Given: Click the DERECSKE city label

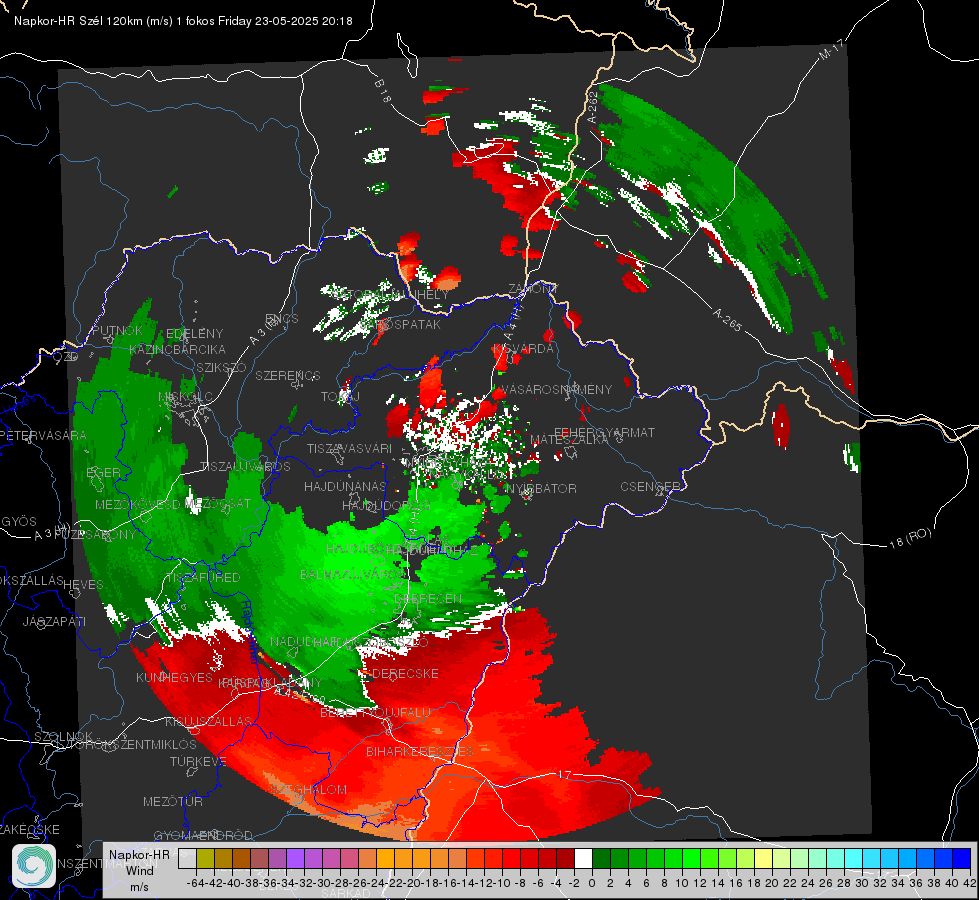Looking at the screenshot, I should coord(405,673).
